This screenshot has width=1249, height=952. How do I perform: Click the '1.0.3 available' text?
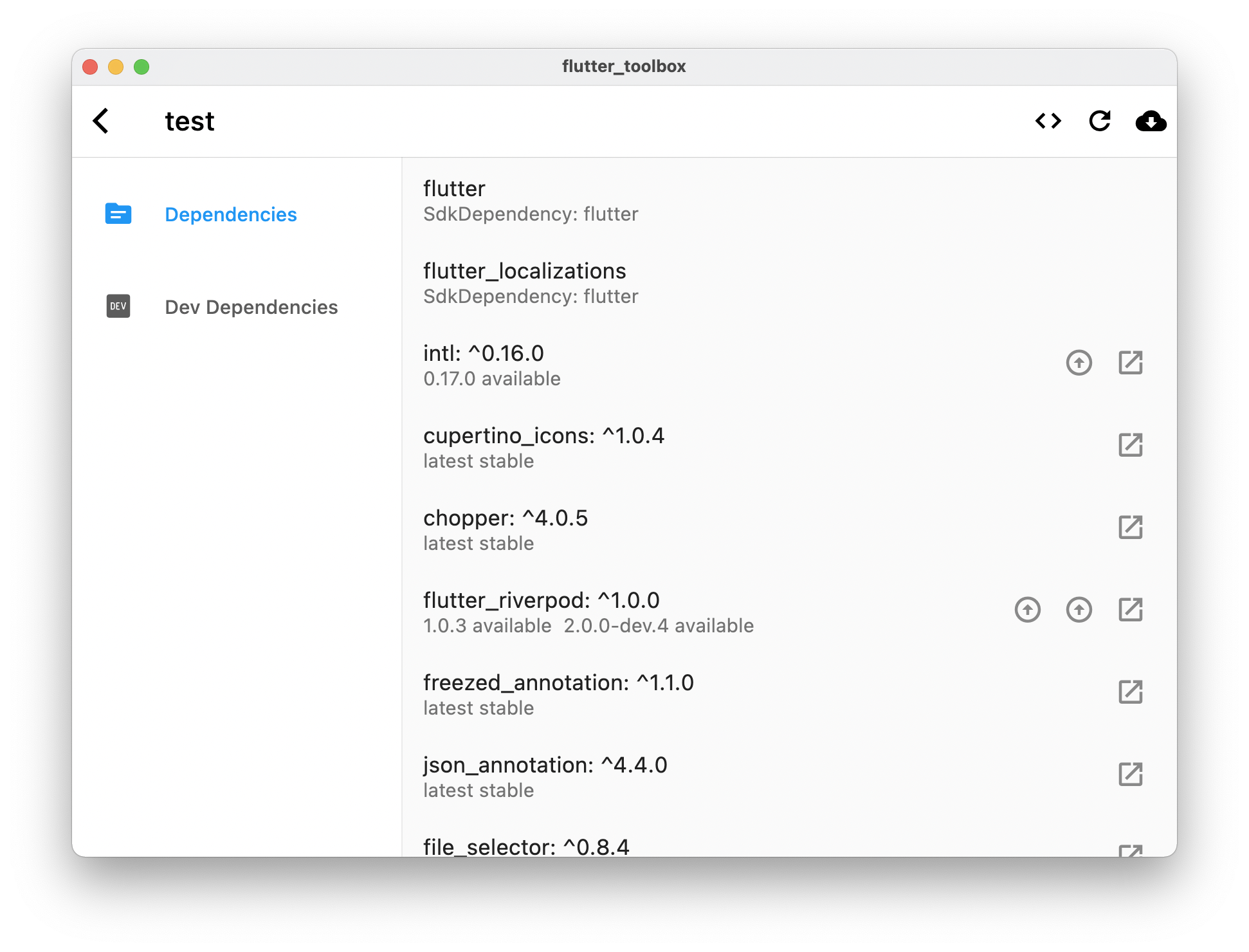[x=488, y=626]
